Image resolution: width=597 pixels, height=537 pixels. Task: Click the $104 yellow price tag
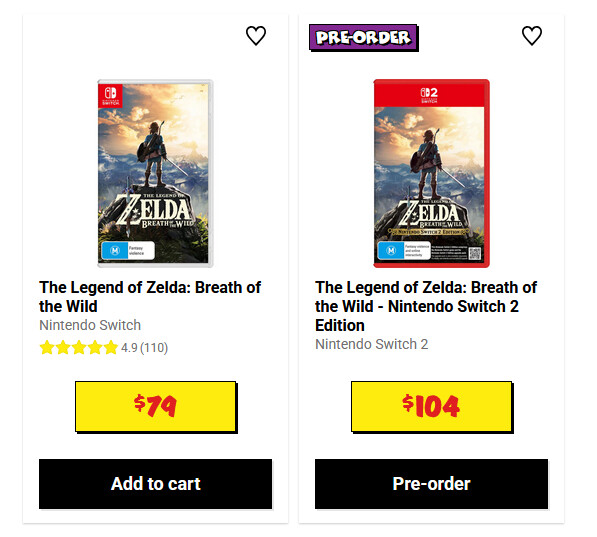pyautogui.click(x=432, y=407)
